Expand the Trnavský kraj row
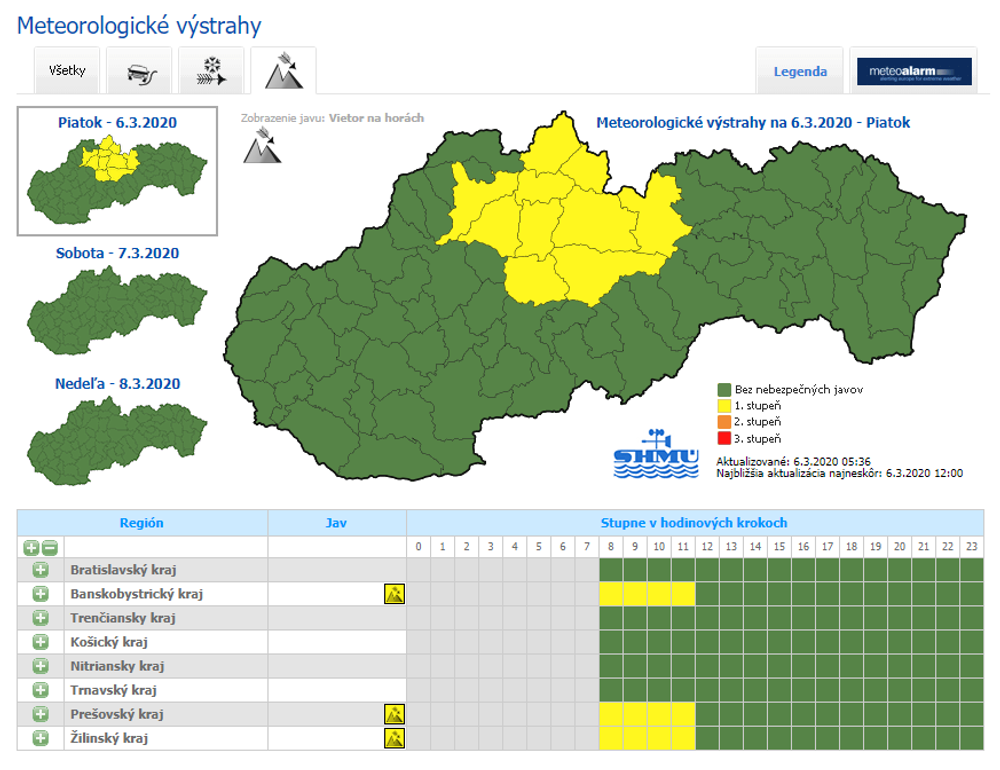Image resolution: width=1000 pixels, height=770 pixels. click(x=40, y=690)
